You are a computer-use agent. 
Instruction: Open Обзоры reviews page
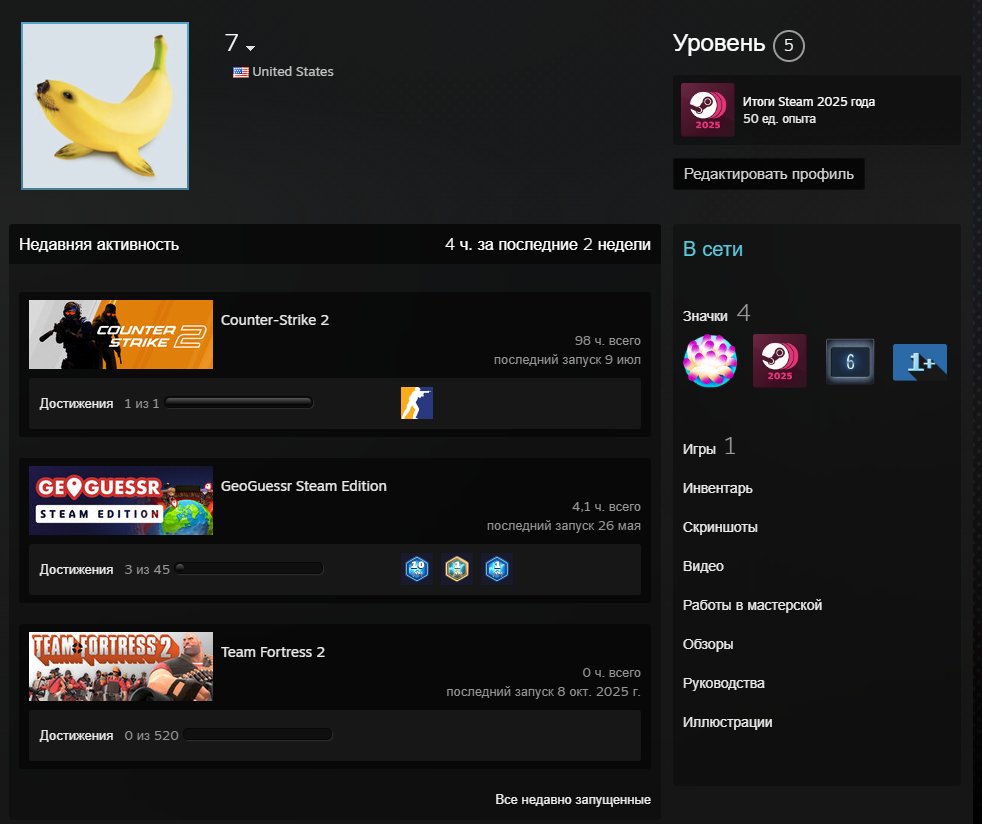pos(708,644)
